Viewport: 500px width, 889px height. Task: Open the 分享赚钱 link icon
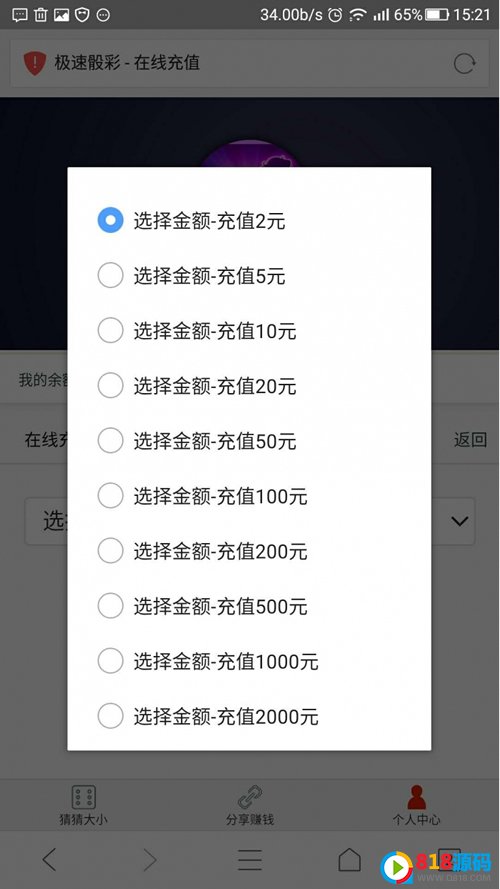[250, 797]
